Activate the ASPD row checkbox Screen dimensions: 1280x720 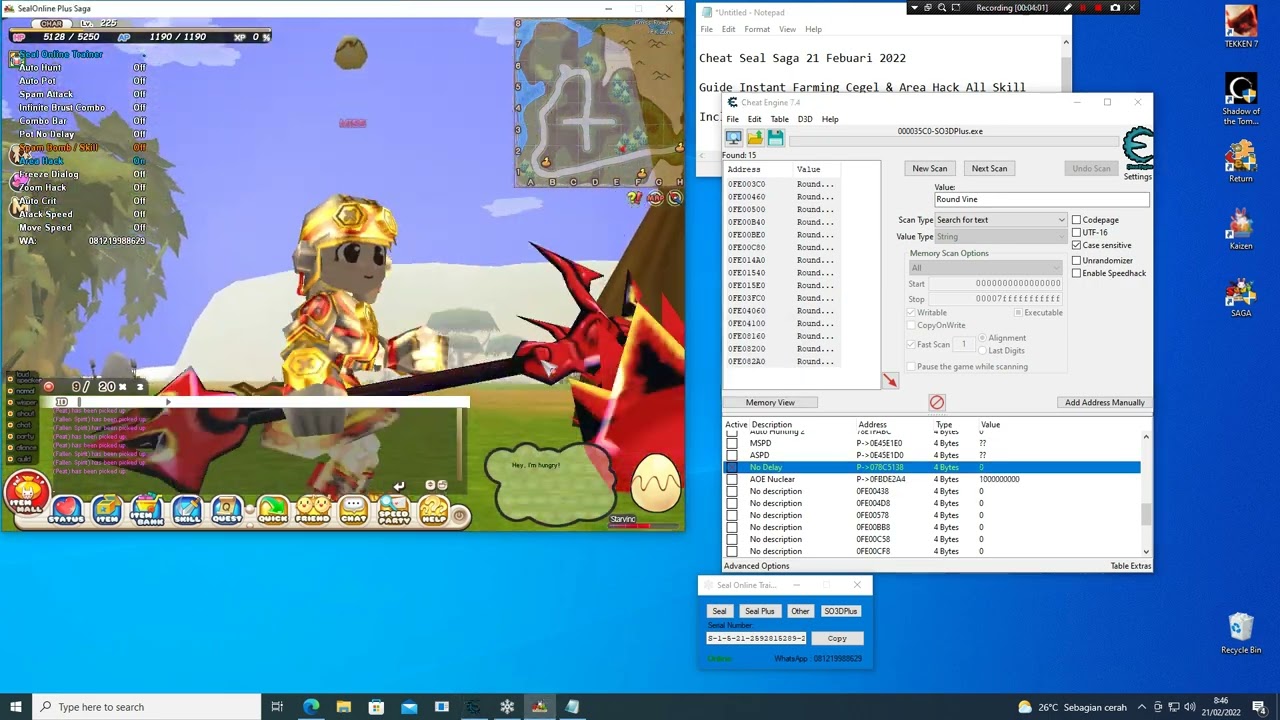732,455
